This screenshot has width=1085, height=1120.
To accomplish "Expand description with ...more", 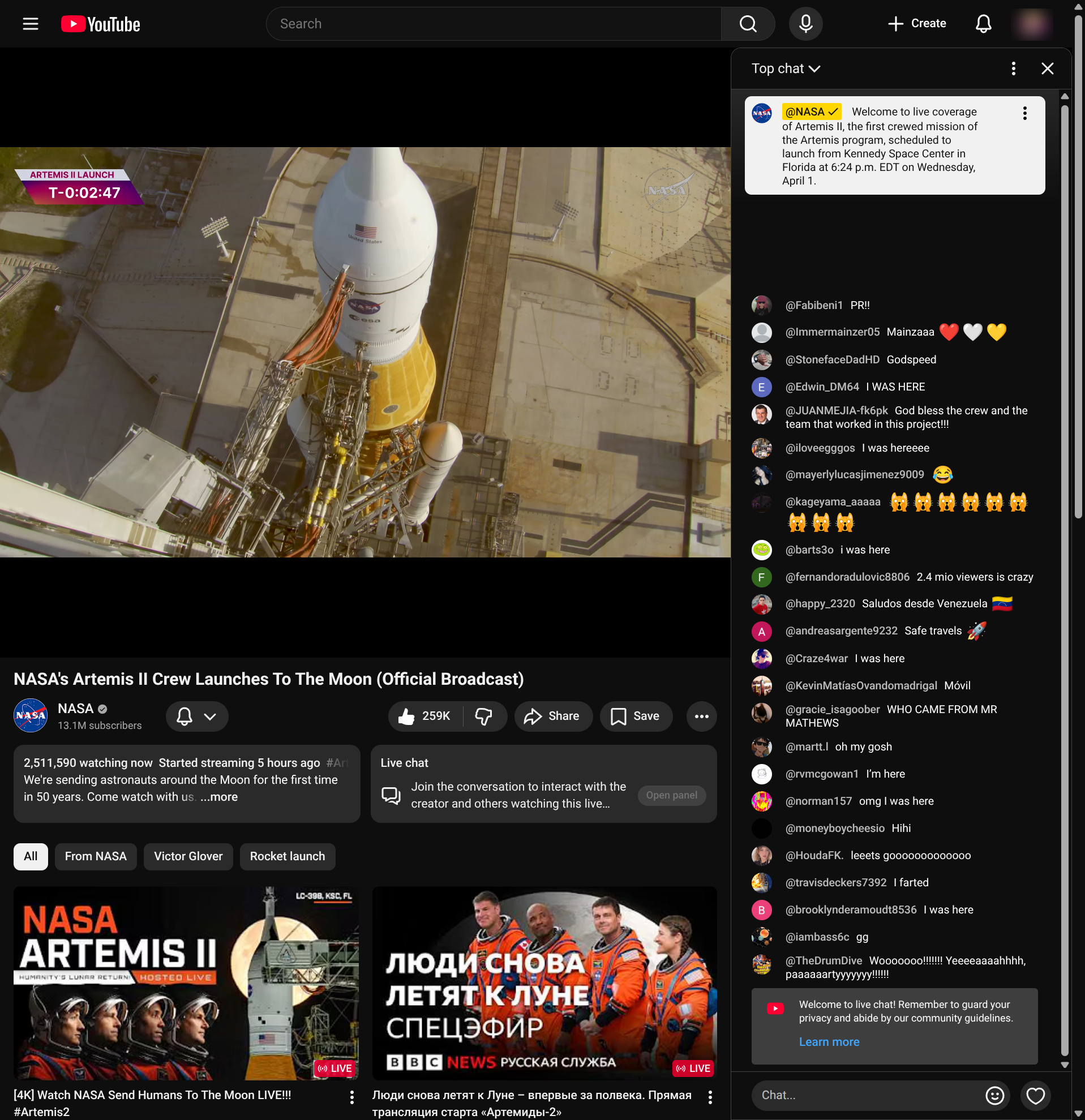I will [219, 797].
